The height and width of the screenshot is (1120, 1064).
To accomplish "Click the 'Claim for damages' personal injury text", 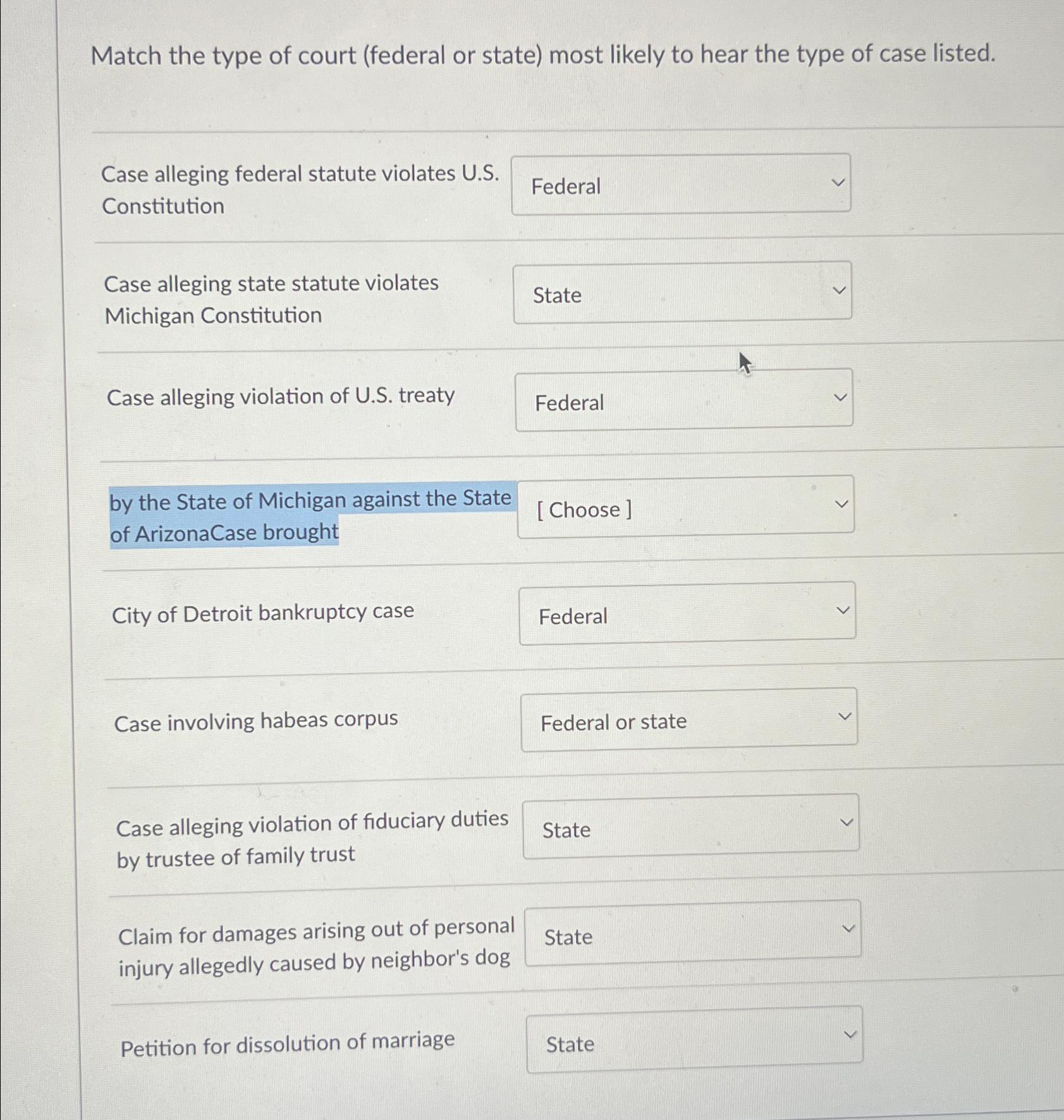I will (x=315, y=945).
